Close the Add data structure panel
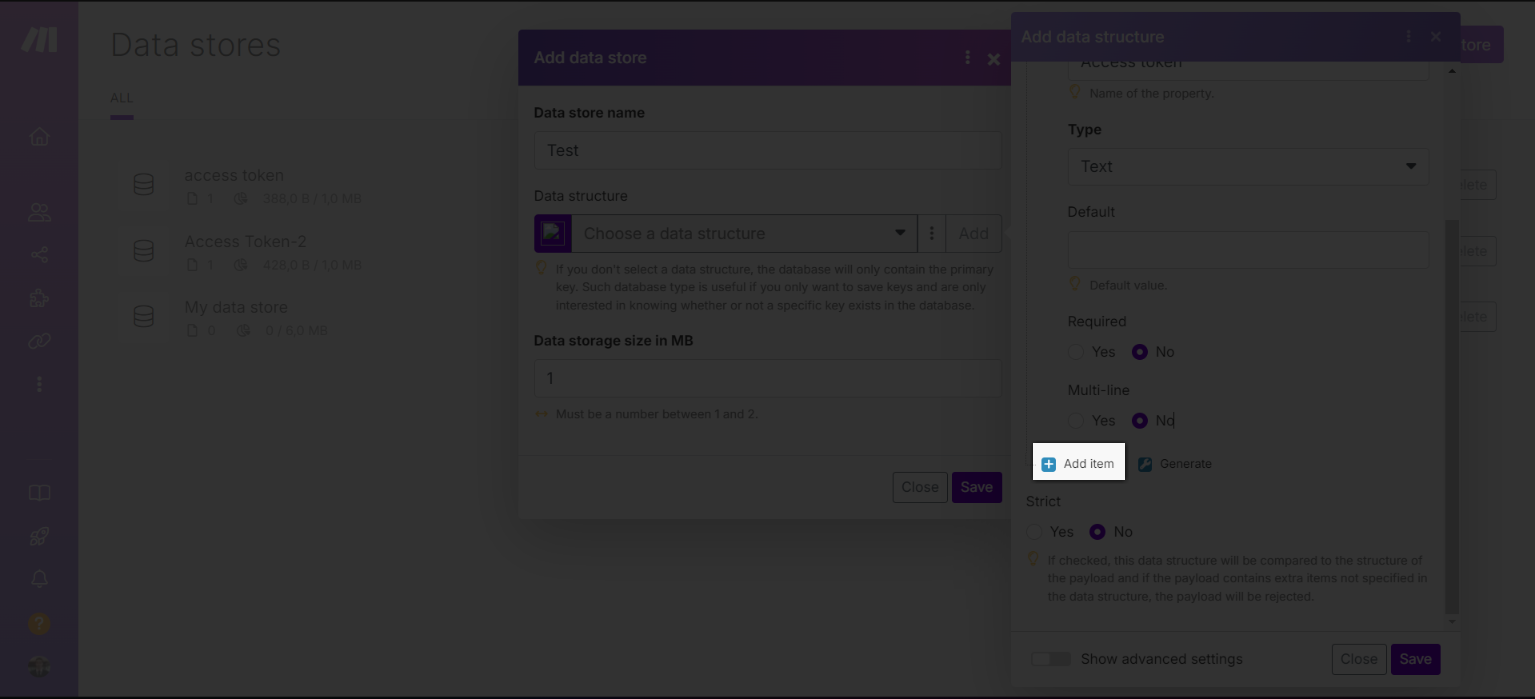 click(x=1436, y=37)
